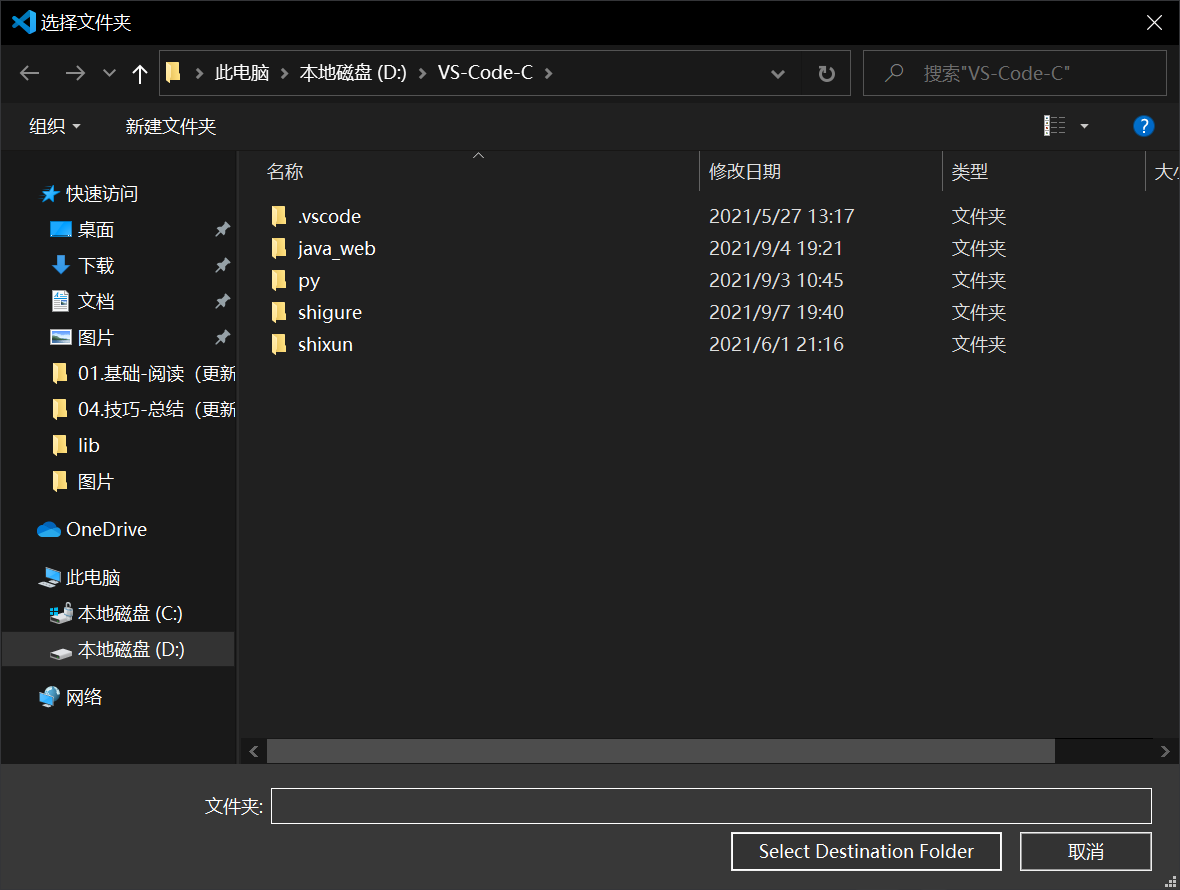
Task: Click pin icon next to 桌面
Action: coord(222,229)
